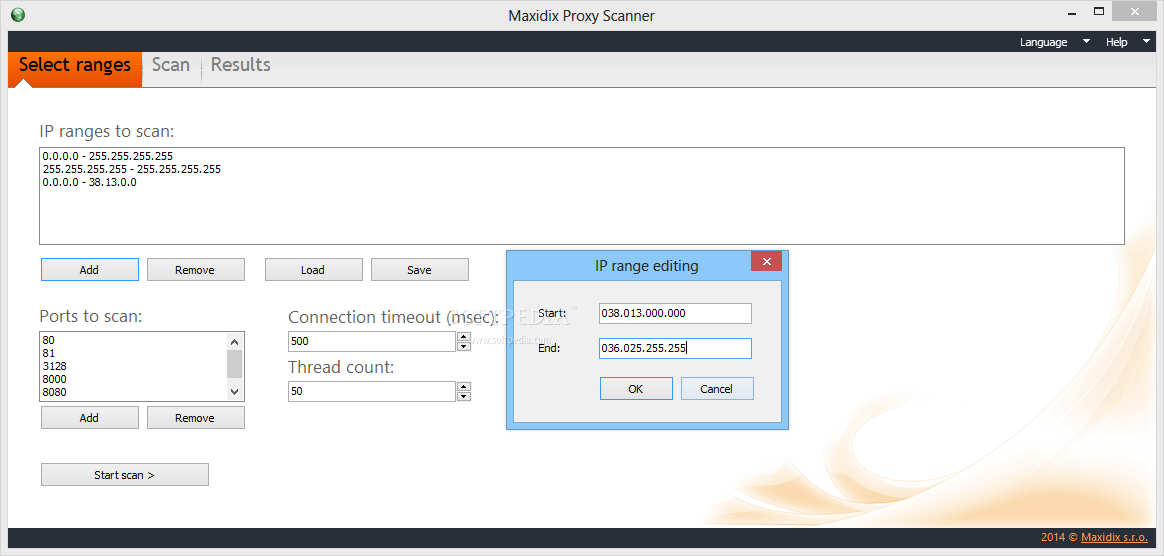The width and height of the screenshot is (1164, 556).
Task: Select the range 255.255.255.255 - 255.255.255.255
Action: point(131,169)
